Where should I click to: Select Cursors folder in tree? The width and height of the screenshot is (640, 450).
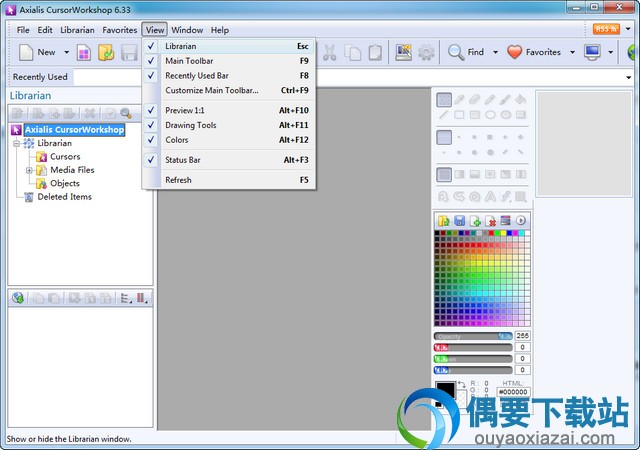tap(65, 157)
